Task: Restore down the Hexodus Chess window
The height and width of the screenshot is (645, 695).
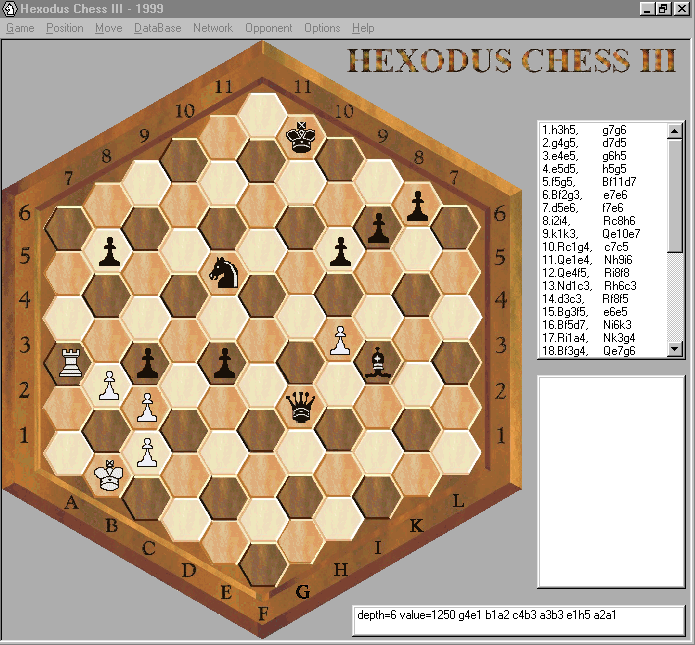Action: (x=663, y=8)
